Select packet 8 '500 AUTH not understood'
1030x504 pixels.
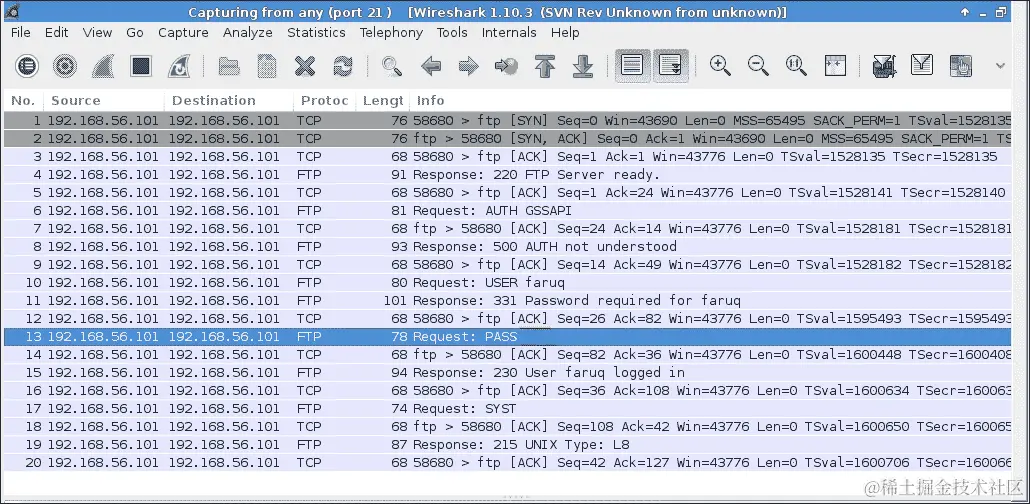[507, 246]
